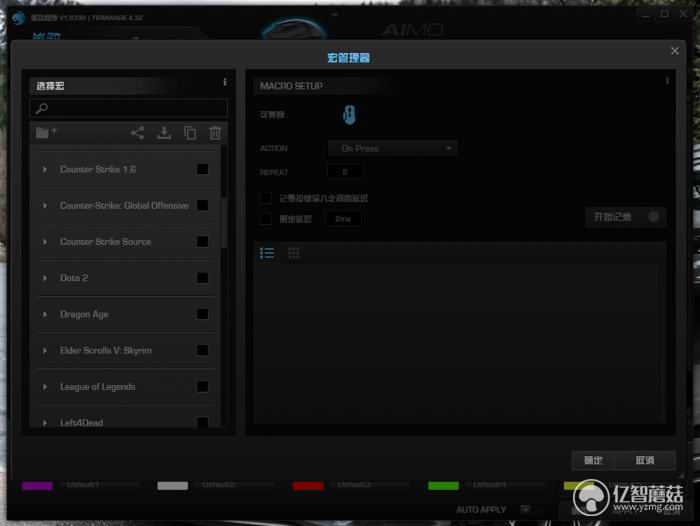Click the search magnifier icon
The width and height of the screenshot is (700, 526).
(x=42, y=108)
